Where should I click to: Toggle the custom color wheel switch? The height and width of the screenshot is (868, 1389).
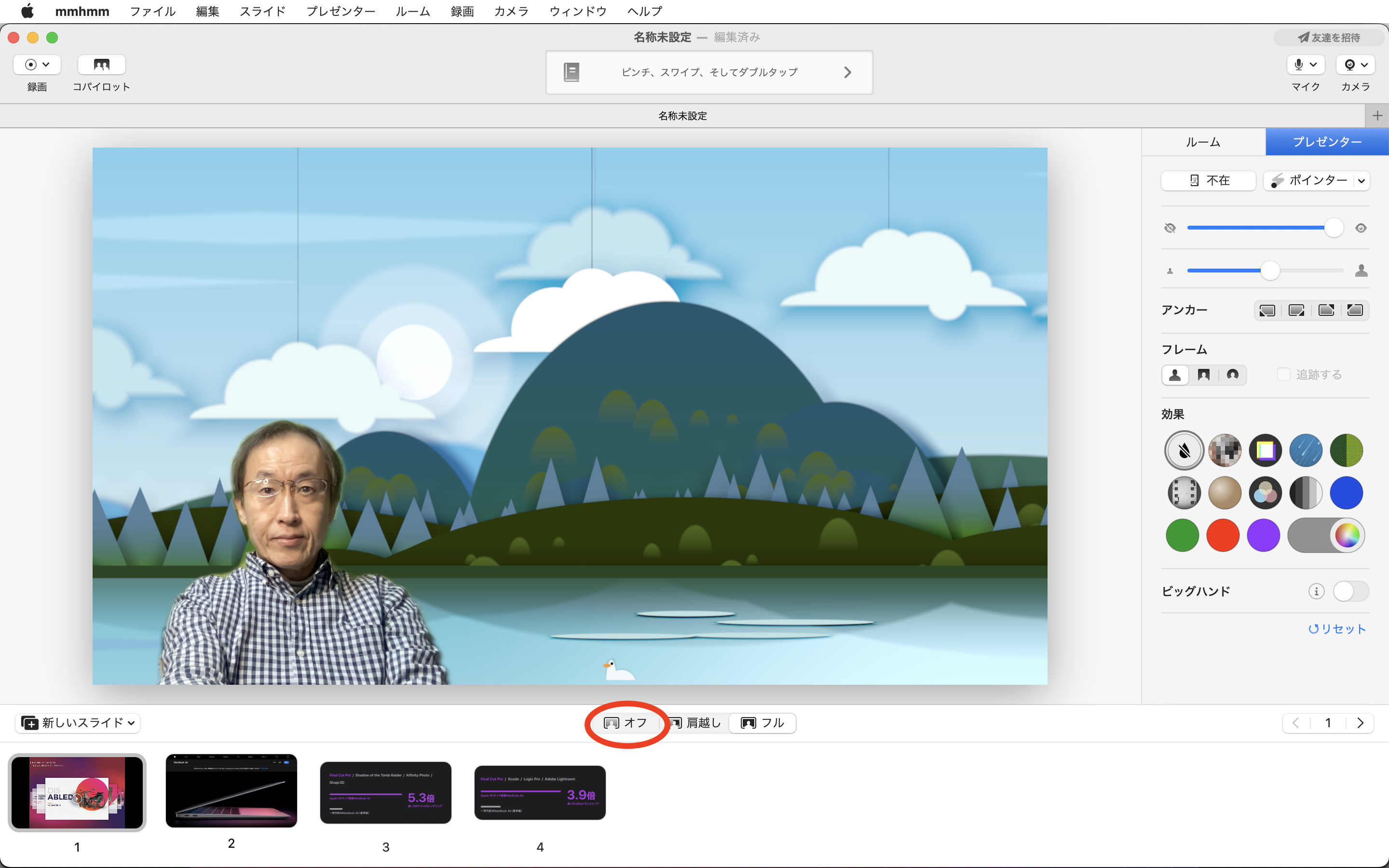(1326, 536)
